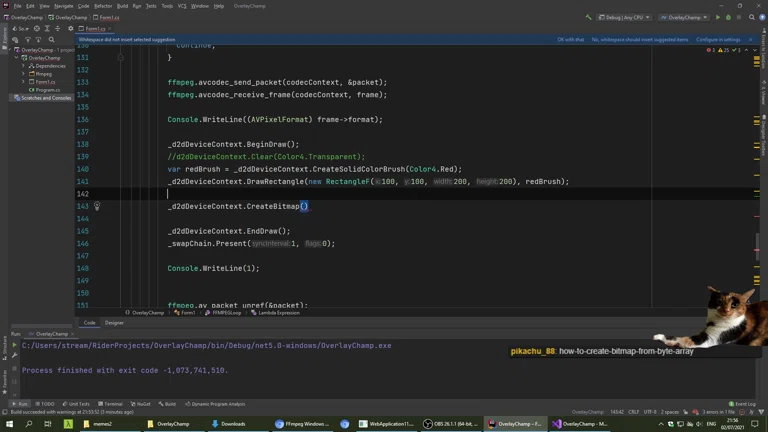Click 'Configure in settings' link
Screen dimensions: 768x432
click(x=718, y=40)
